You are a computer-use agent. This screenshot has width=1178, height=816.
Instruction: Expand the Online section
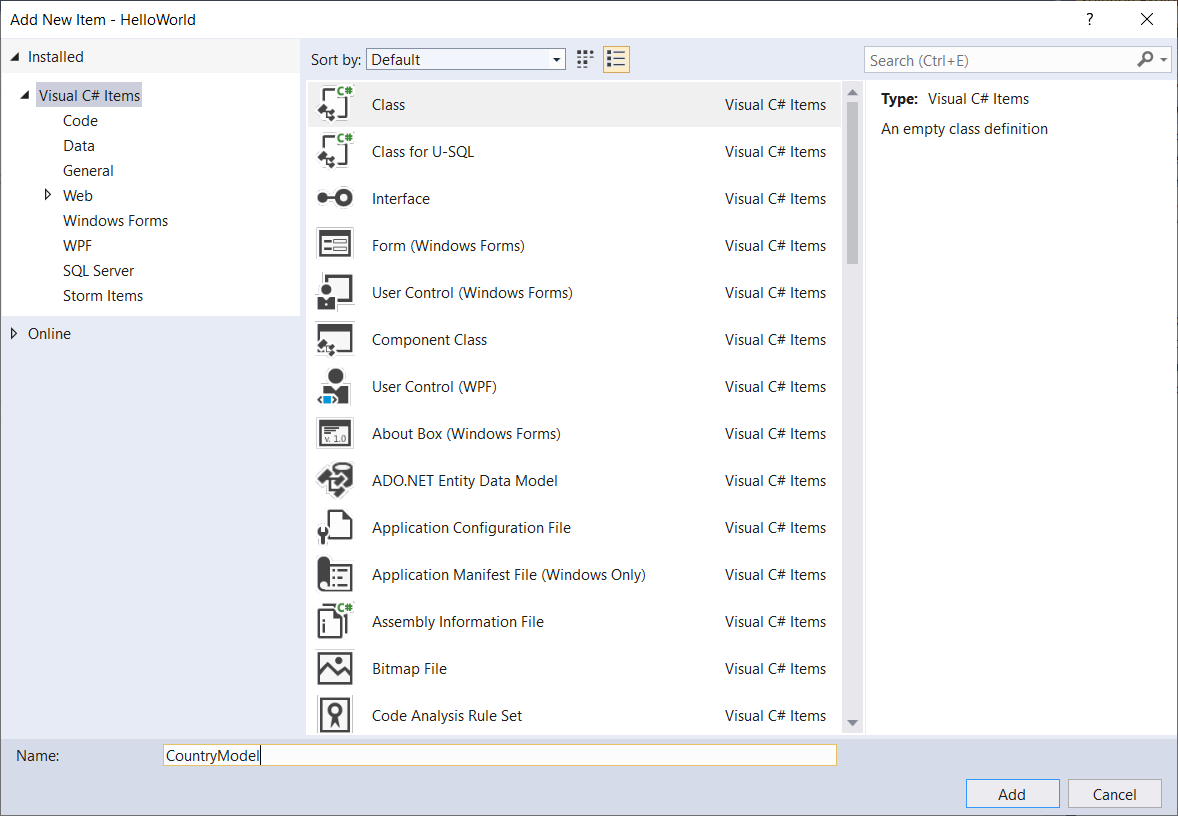pyautogui.click(x=14, y=334)
